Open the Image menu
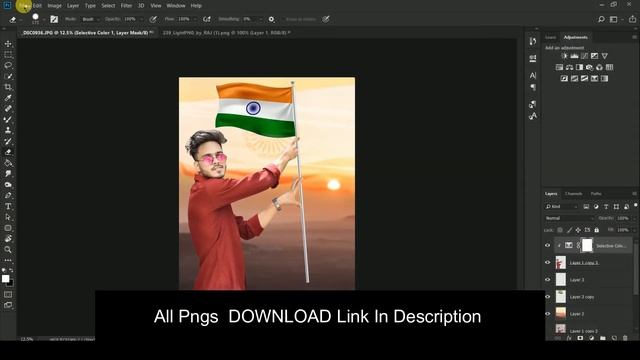This screenshot has height=360, width=640. [x=54, y=6]
